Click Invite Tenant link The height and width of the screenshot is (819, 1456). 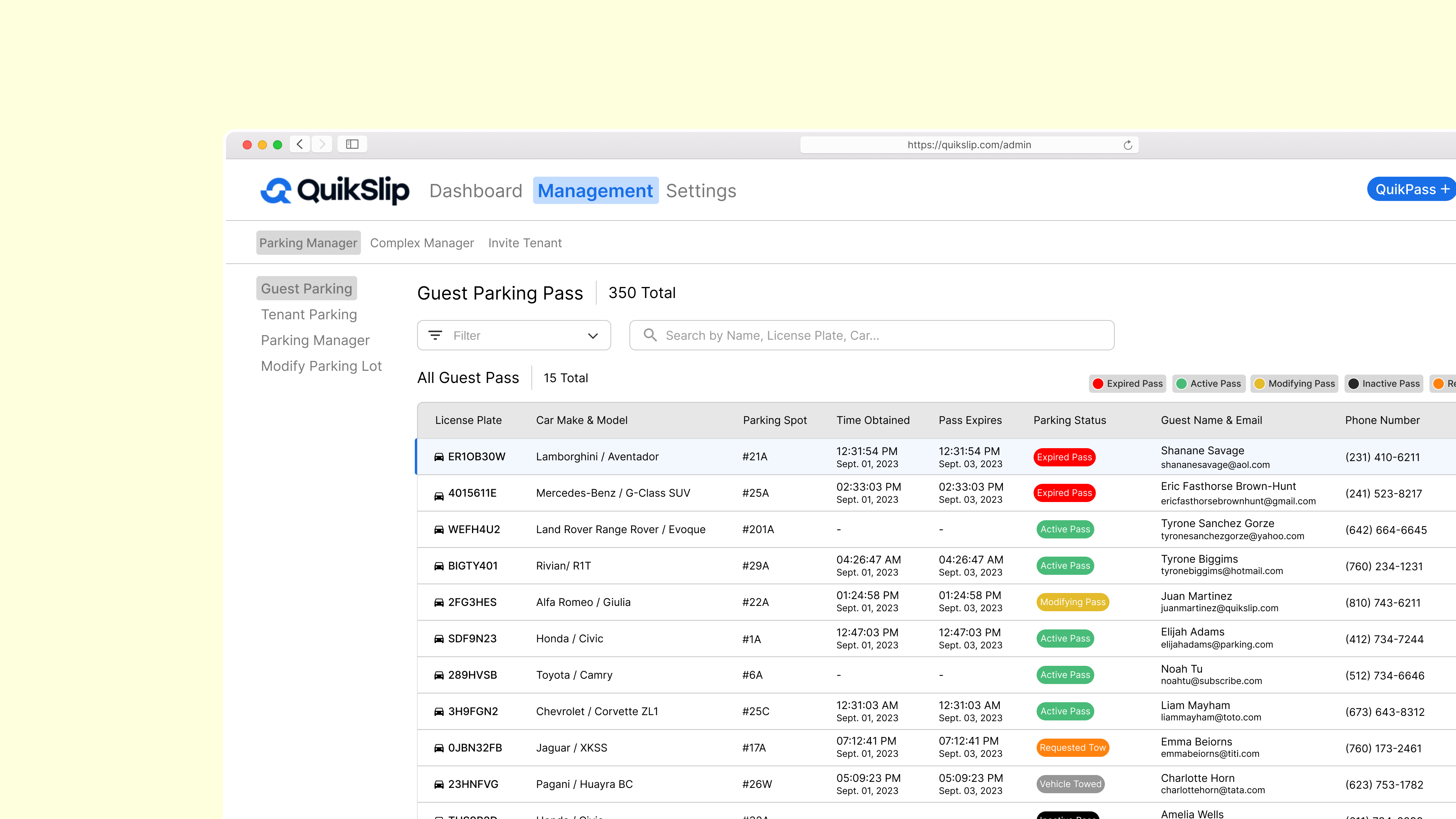(x=524, y=243)
